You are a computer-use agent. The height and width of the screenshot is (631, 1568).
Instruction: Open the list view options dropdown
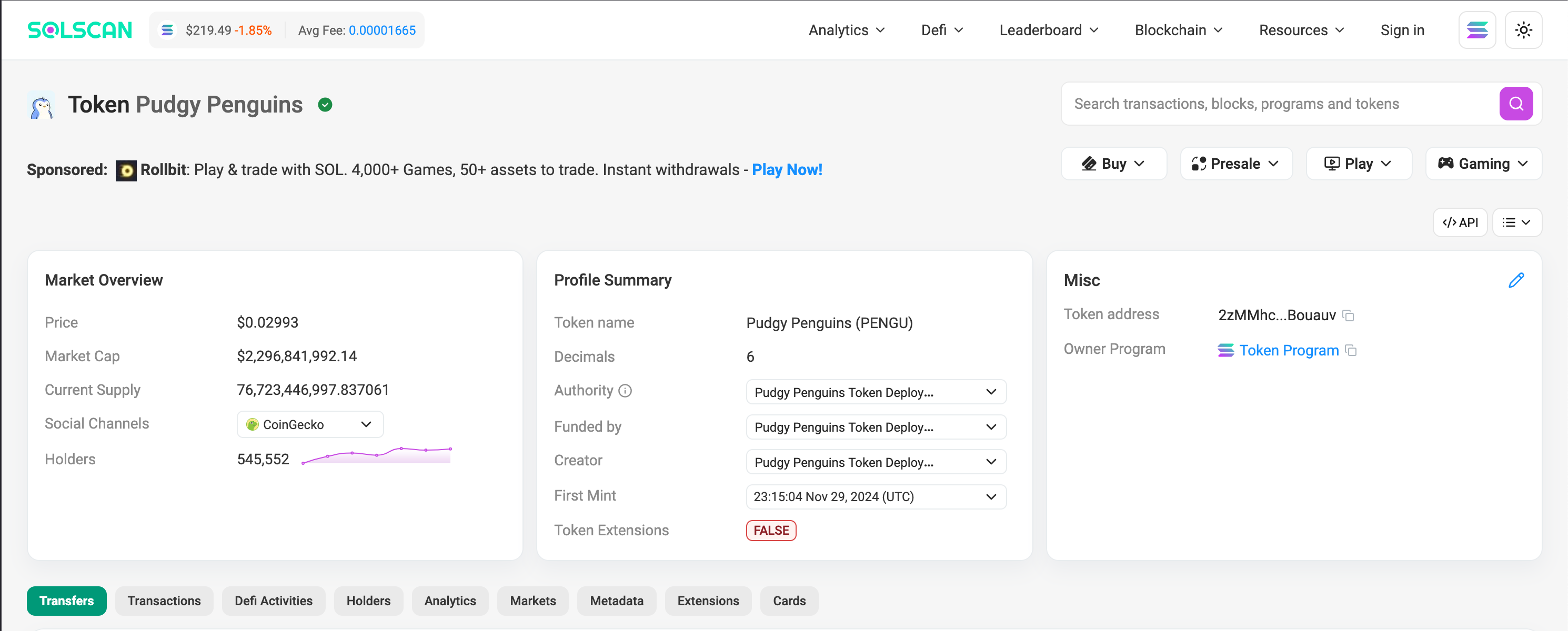1516,223
